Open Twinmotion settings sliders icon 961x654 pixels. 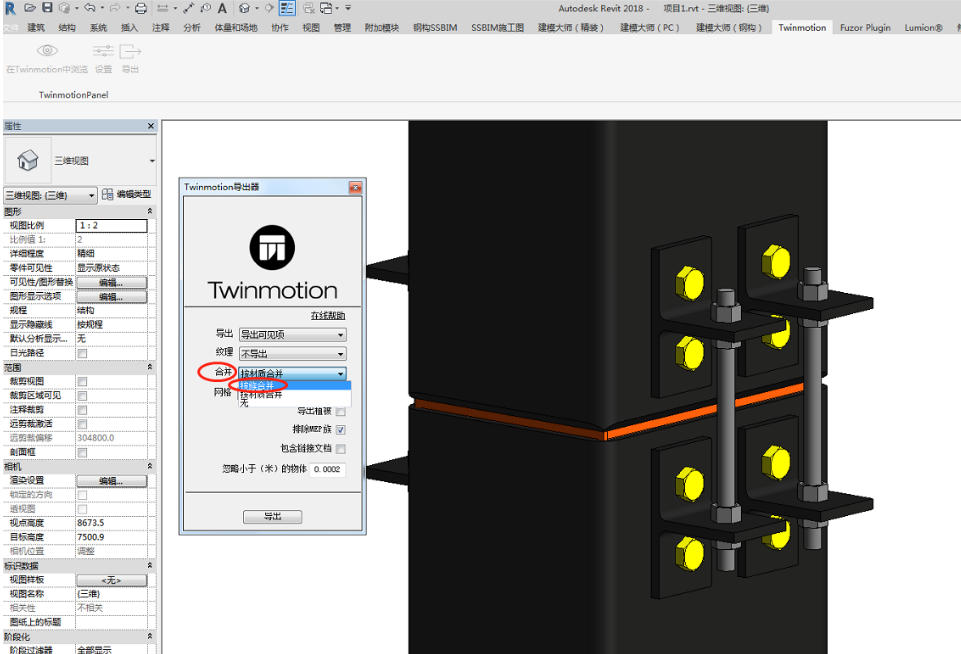pos(103,50)
